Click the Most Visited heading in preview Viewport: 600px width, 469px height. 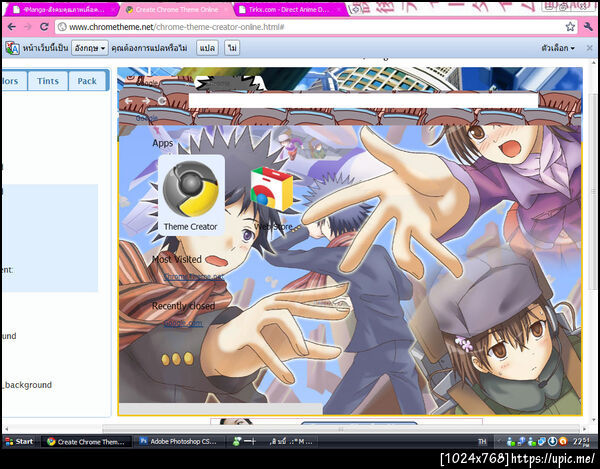point(177,259)
